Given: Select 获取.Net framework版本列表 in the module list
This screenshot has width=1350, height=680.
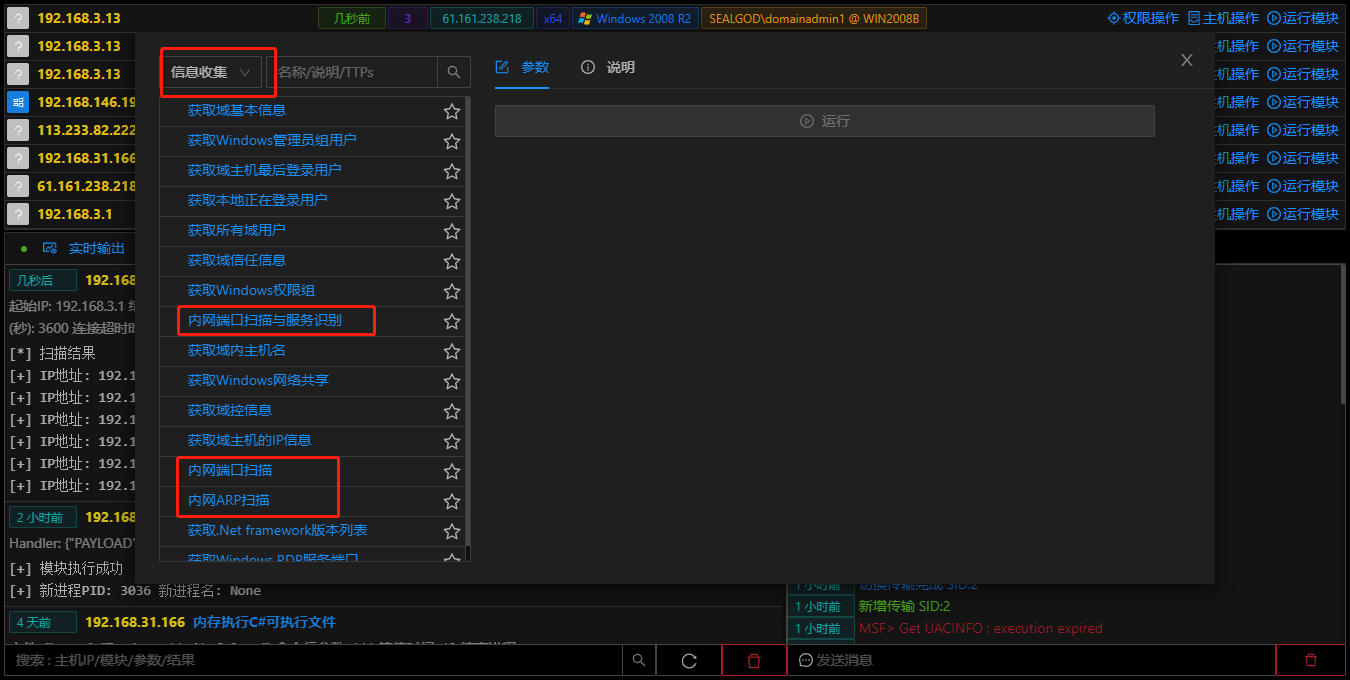Looking at the screenshot, I should click(x=278, y=530).
